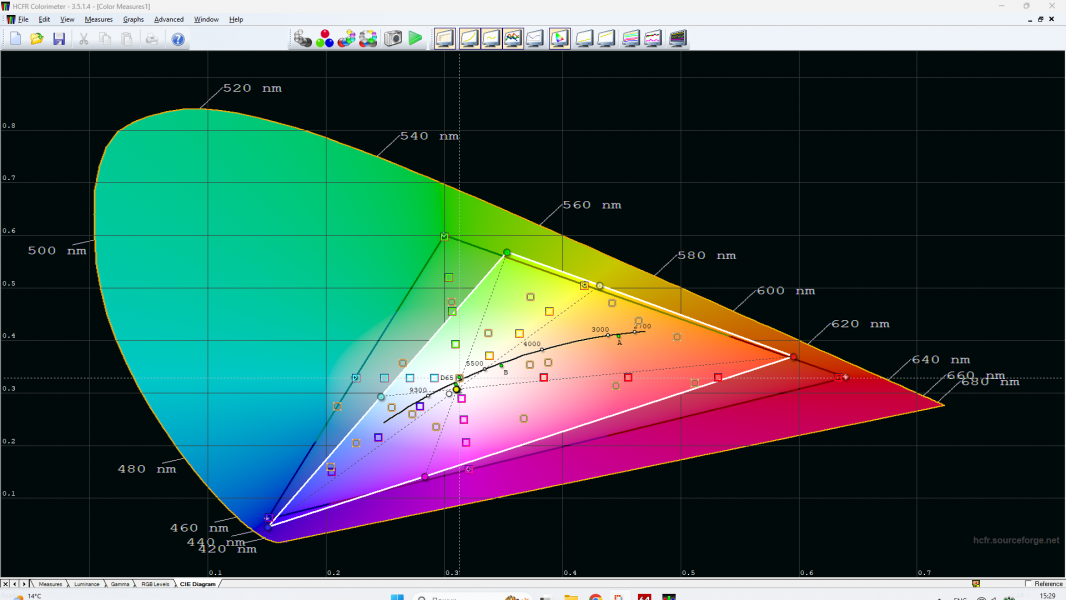This screenshot has height=600, width=1066.
Task: Switch to the Gamma tab
Action: pyautogui.click(x=120, y=584)
